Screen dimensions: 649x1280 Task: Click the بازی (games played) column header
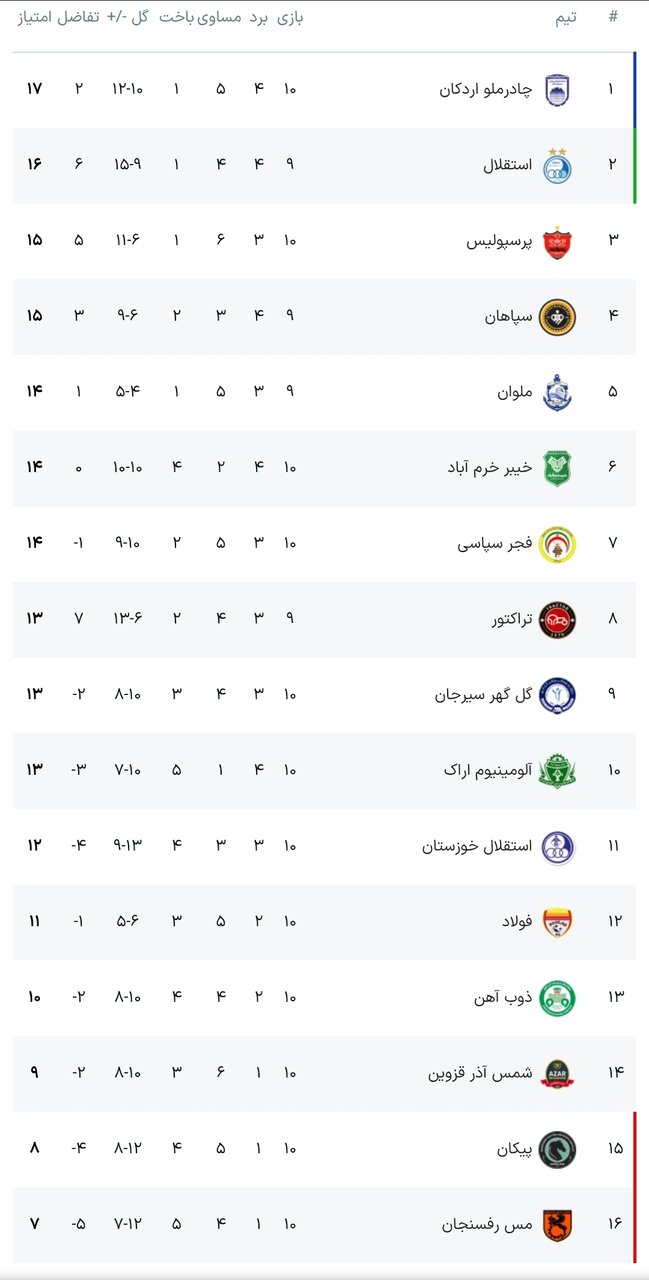tap(288, 18)
